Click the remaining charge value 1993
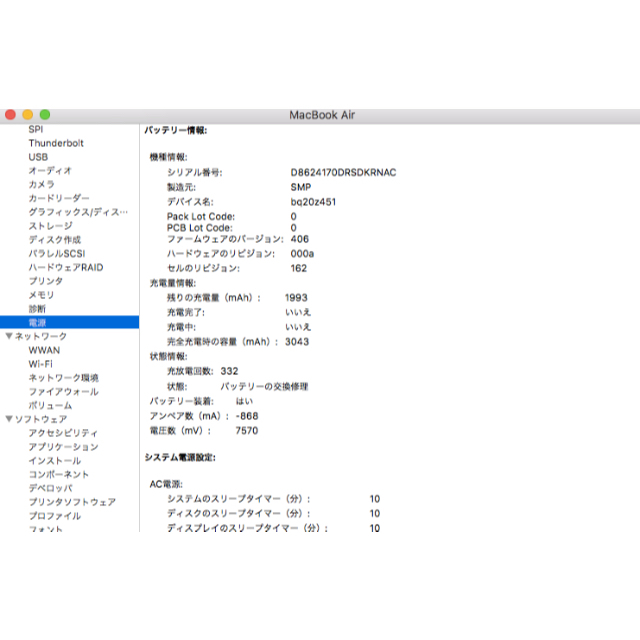The height and width of the screenshot is (640, 640). pyautogui.click(x=296, y=298)
